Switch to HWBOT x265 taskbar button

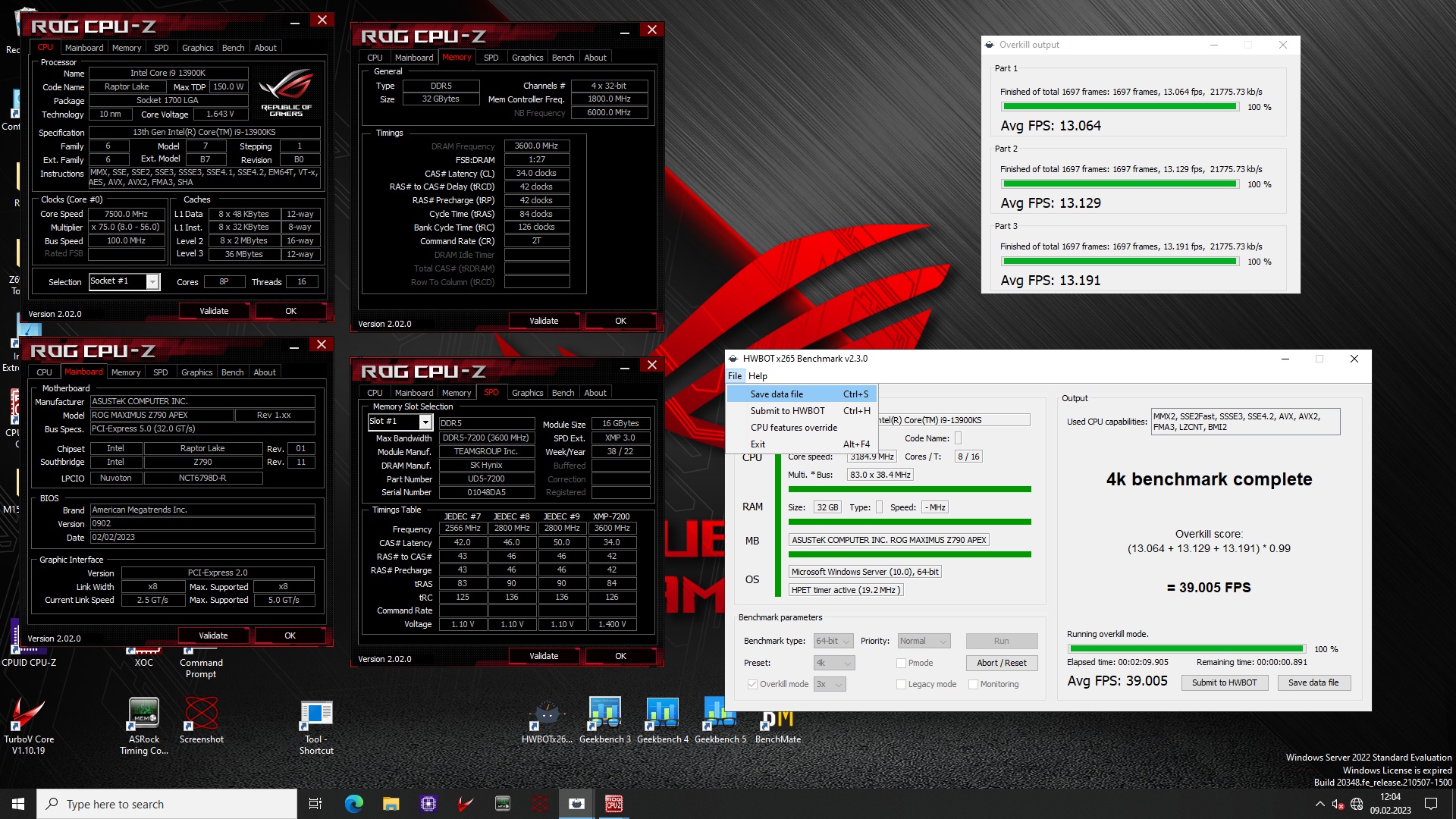click(x=576, y=804)
